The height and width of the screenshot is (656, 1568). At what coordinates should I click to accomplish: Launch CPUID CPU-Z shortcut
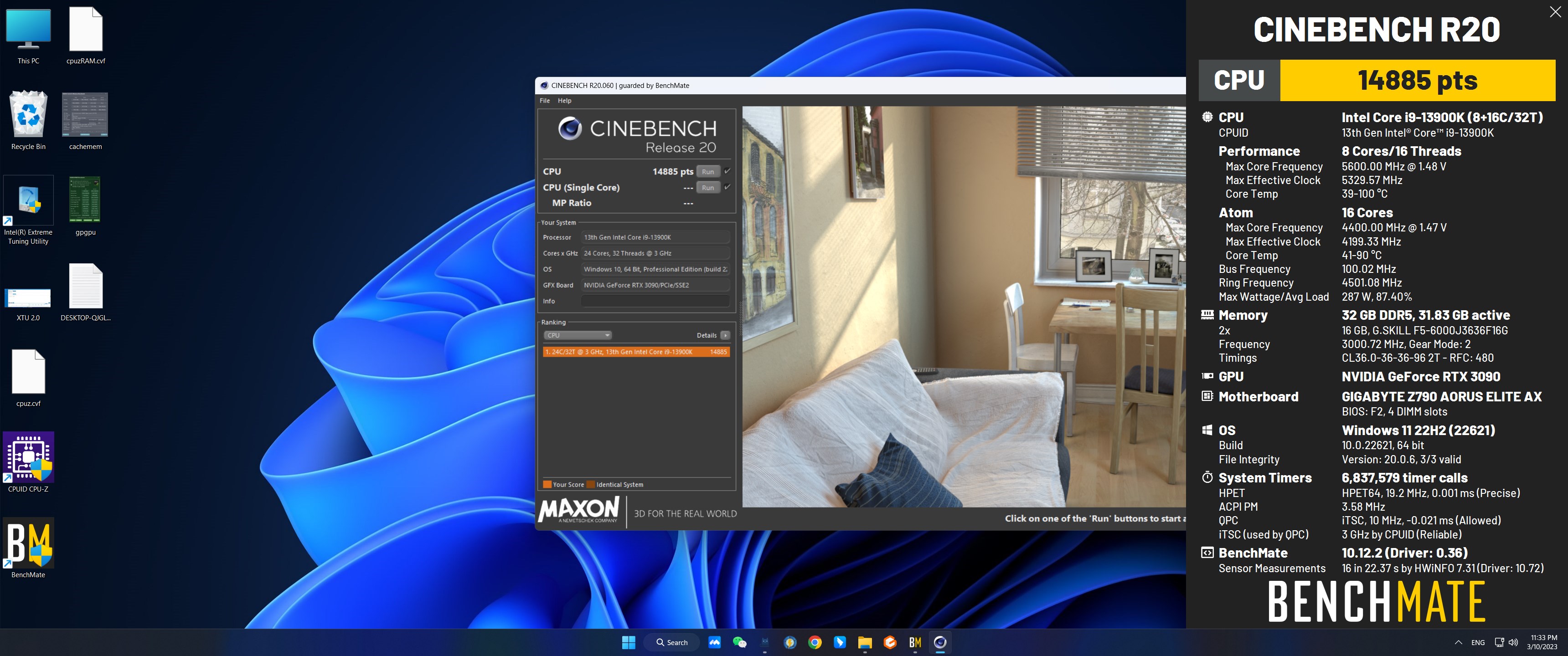point(28,462)
